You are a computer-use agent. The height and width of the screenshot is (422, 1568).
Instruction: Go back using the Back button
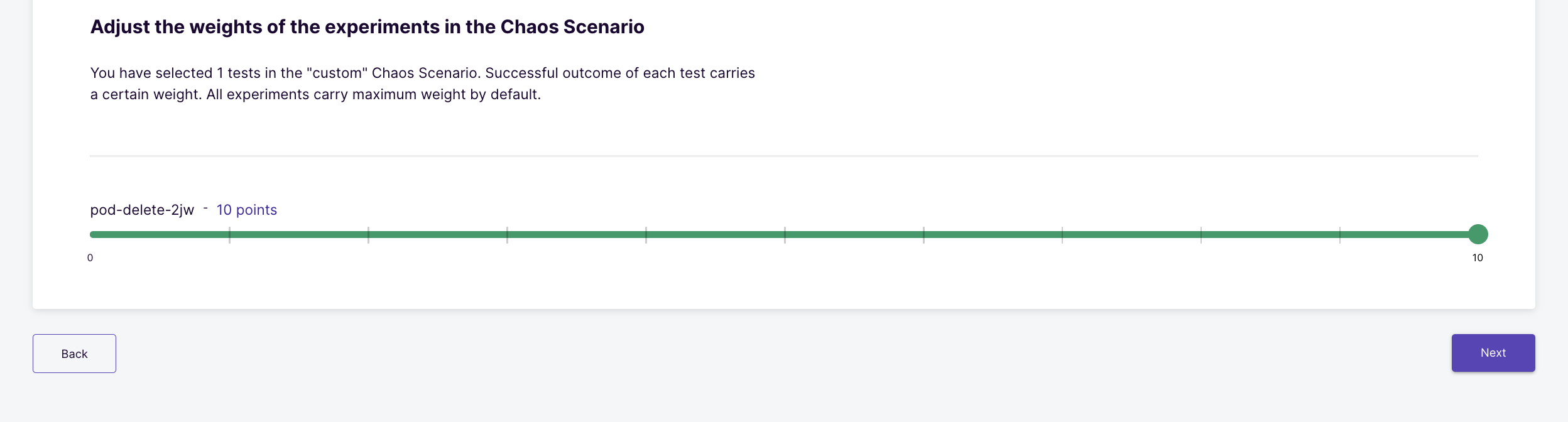74,354
